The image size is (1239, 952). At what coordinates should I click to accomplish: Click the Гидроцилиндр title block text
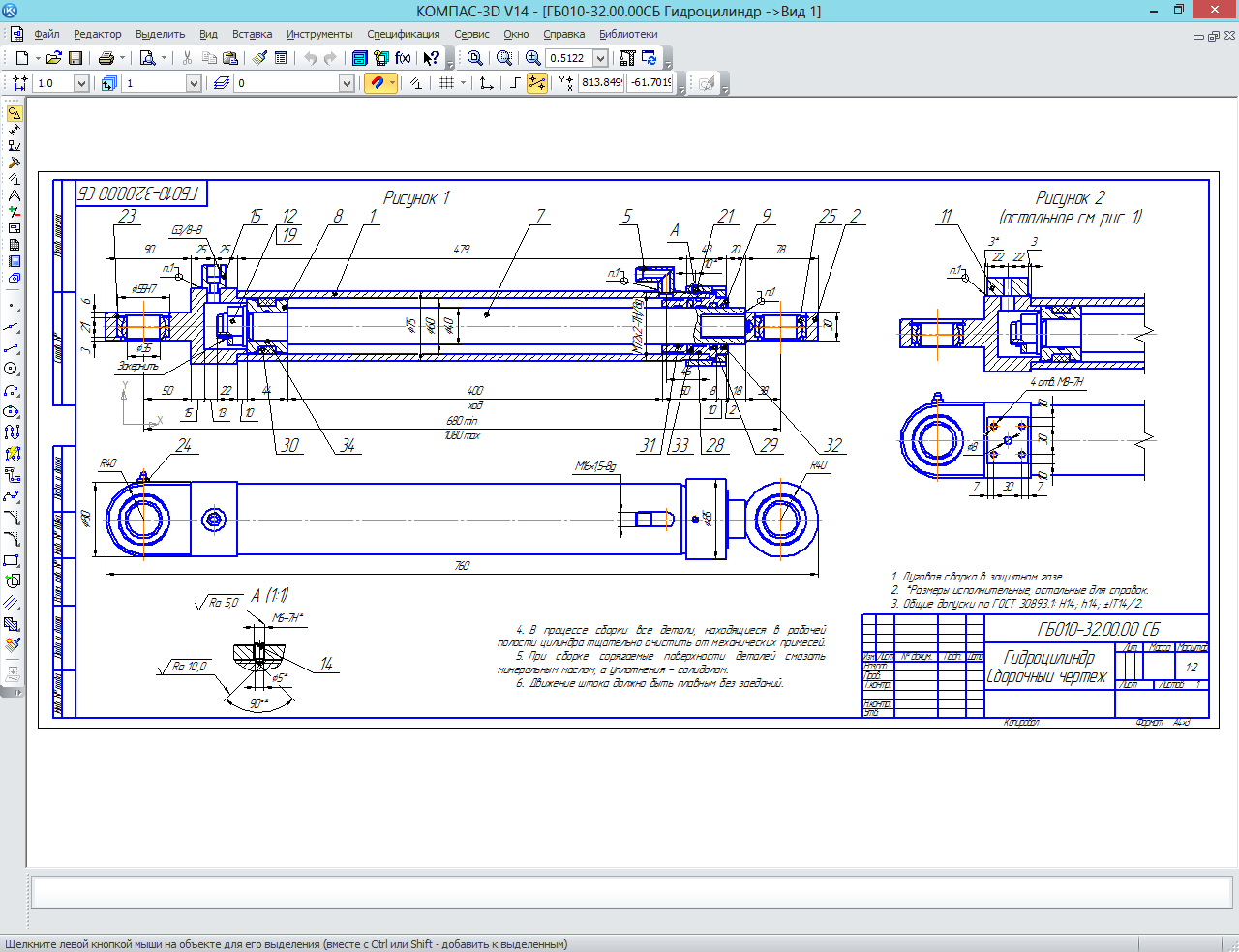click(1048, 657)
